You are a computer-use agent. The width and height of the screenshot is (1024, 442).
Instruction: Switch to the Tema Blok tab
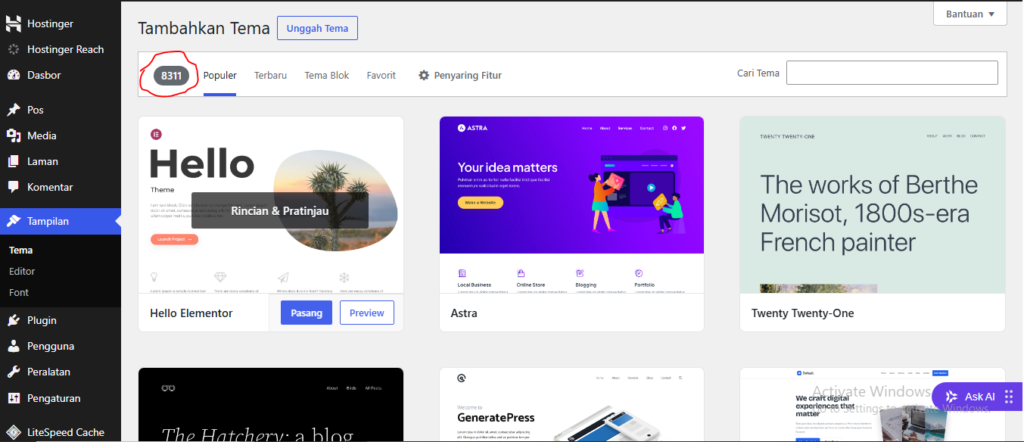pyautogui.click(x=327, y=75)
